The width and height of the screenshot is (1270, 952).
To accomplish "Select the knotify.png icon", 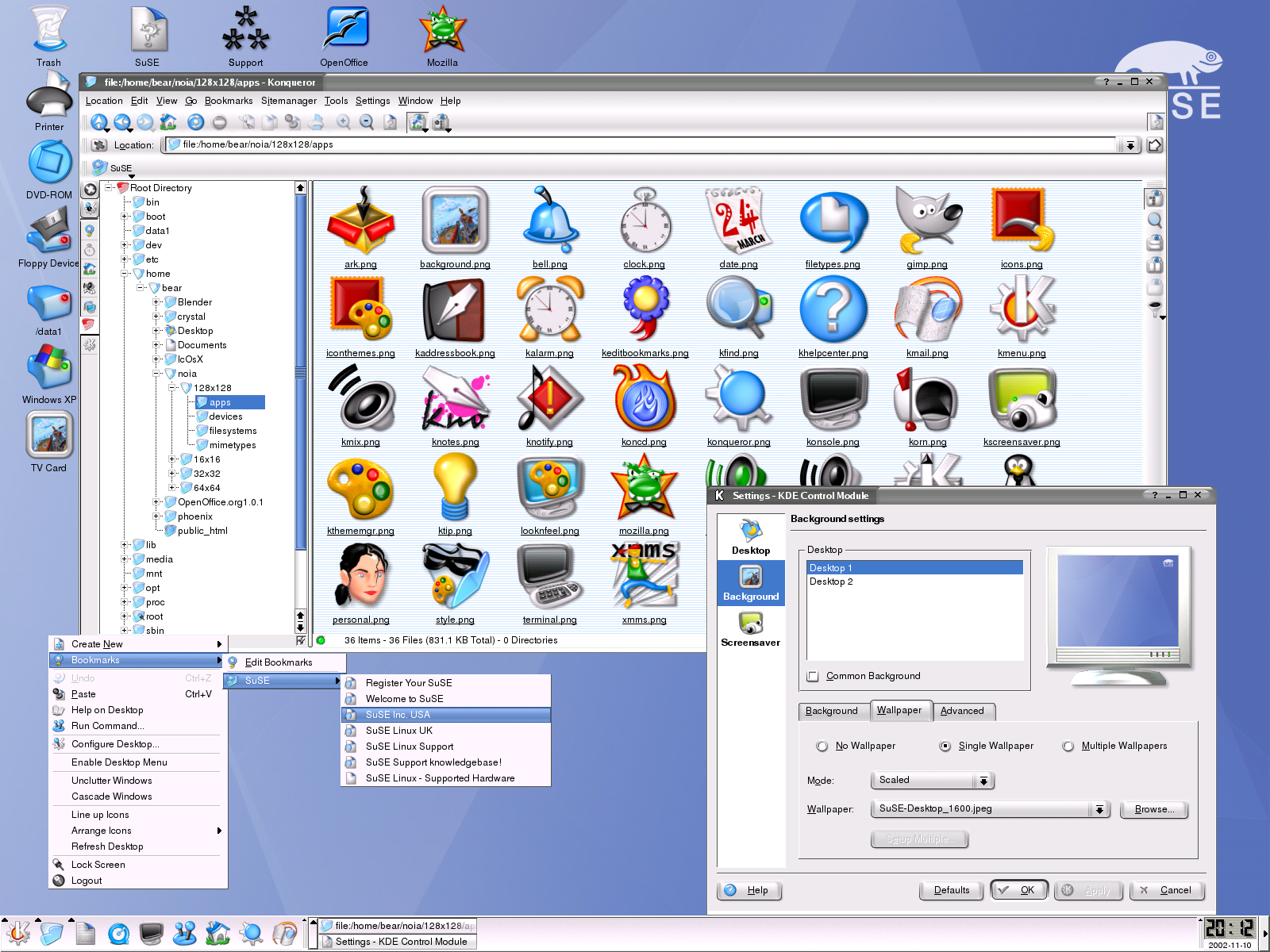I will (549, 406).
